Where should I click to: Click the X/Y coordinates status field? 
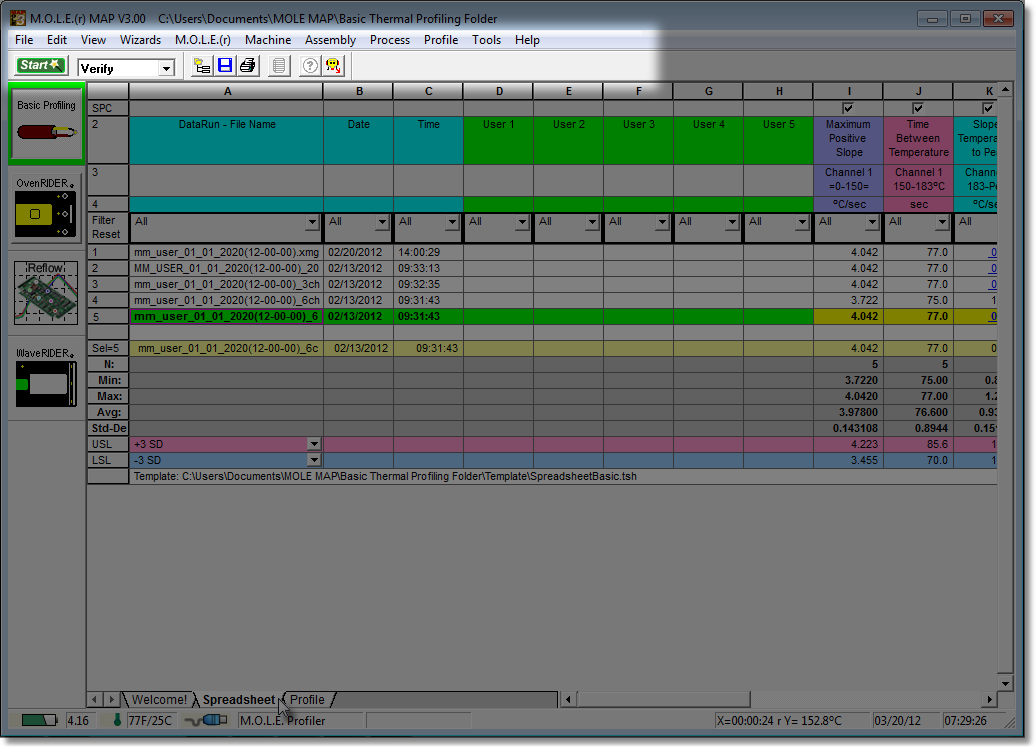point(790,721)
